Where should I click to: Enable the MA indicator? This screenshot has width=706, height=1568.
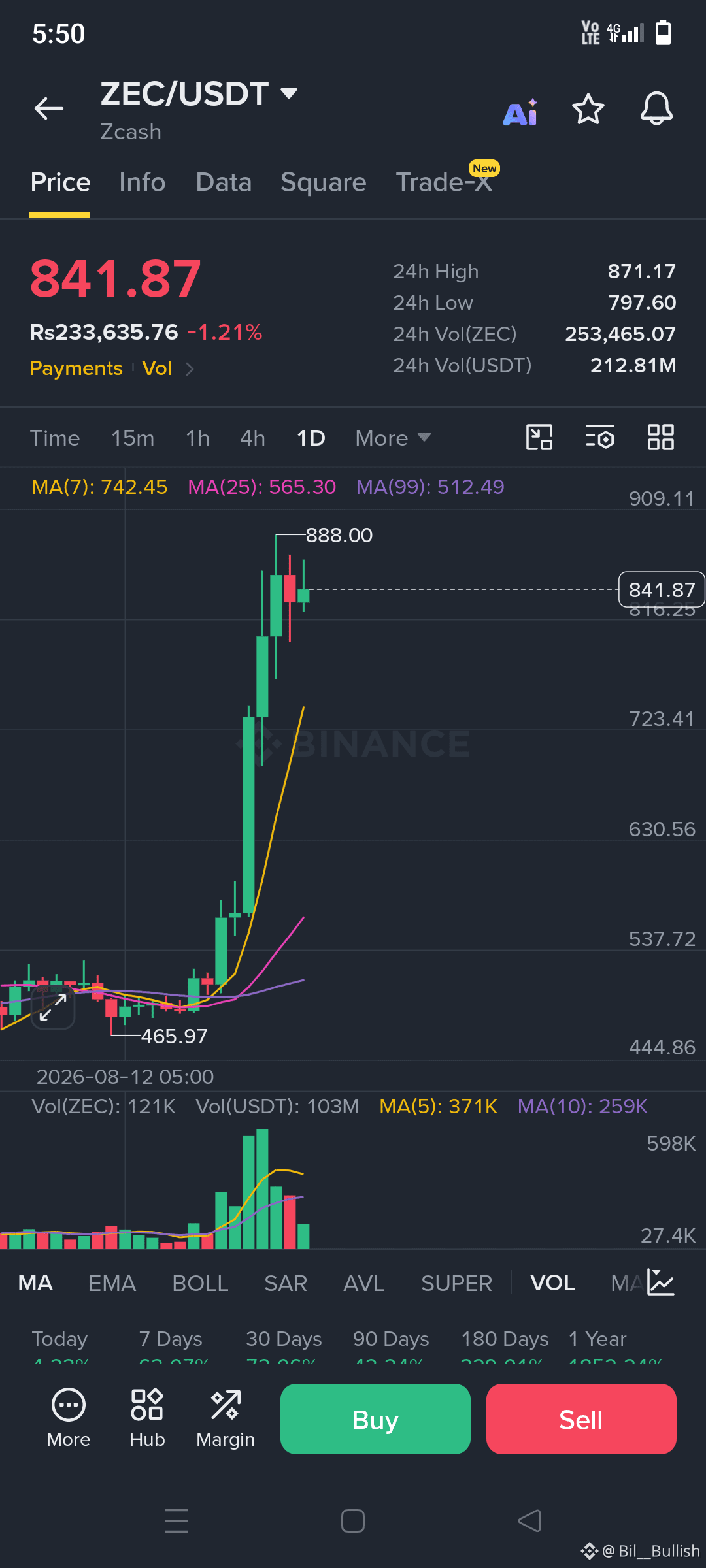tap(35, 1283)
